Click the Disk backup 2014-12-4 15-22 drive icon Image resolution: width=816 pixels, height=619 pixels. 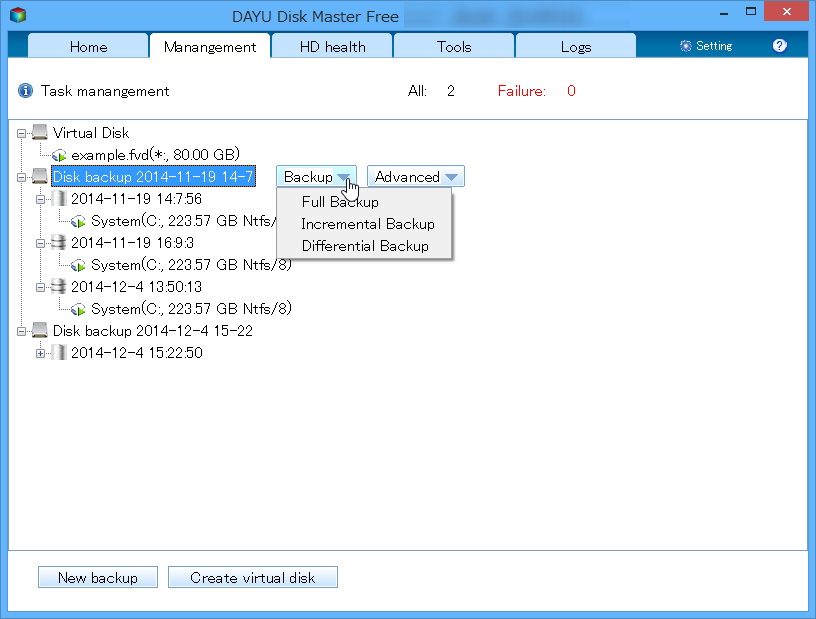[x=40, y=330]
